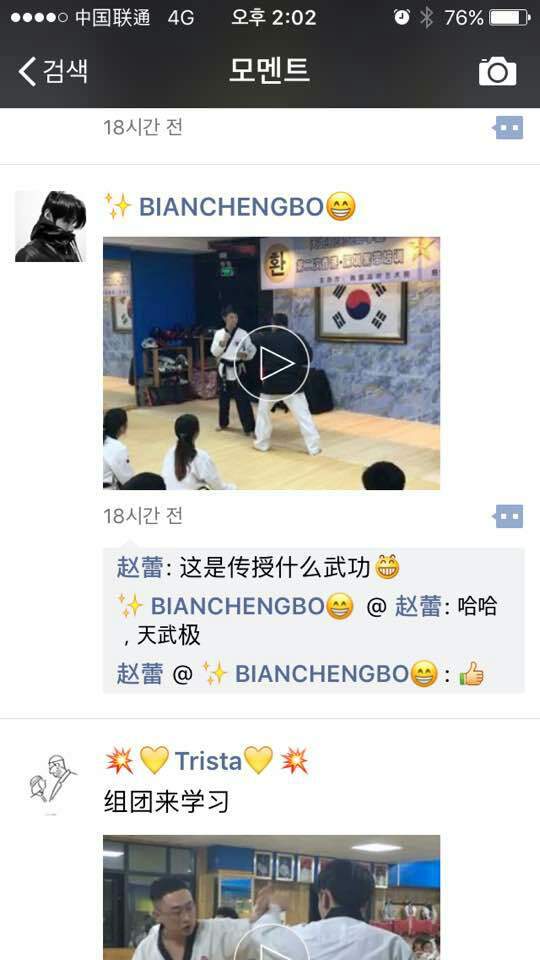Tap 赵蕾 name in first comment

pyautogui.click(x=140, y=568)
